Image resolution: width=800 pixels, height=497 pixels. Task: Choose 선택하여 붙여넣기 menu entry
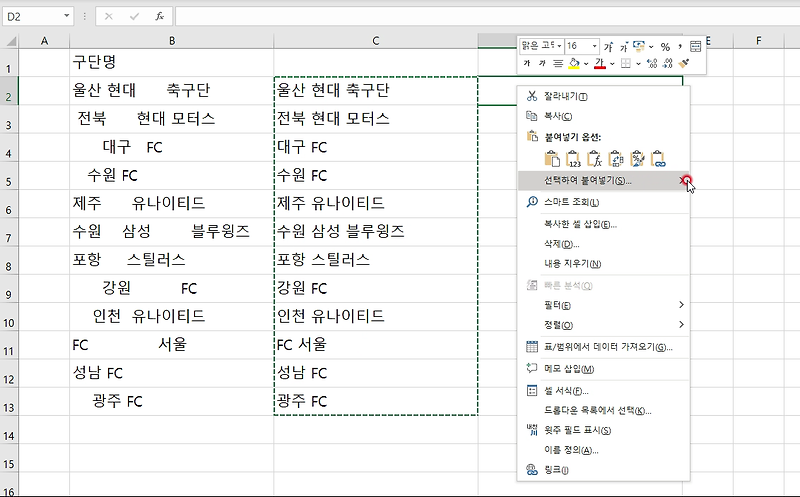tap(603, 181)
